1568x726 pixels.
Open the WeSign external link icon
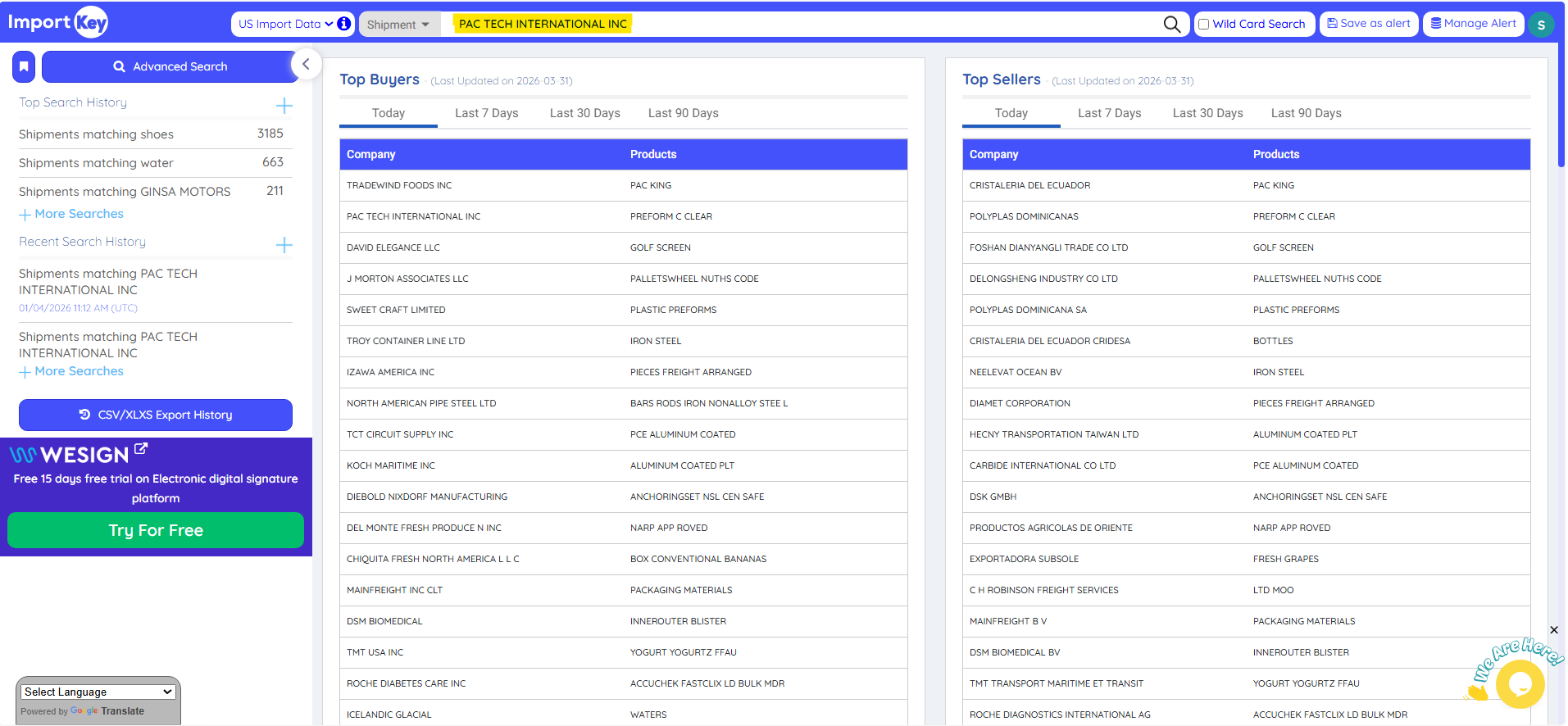coord(141,449)
